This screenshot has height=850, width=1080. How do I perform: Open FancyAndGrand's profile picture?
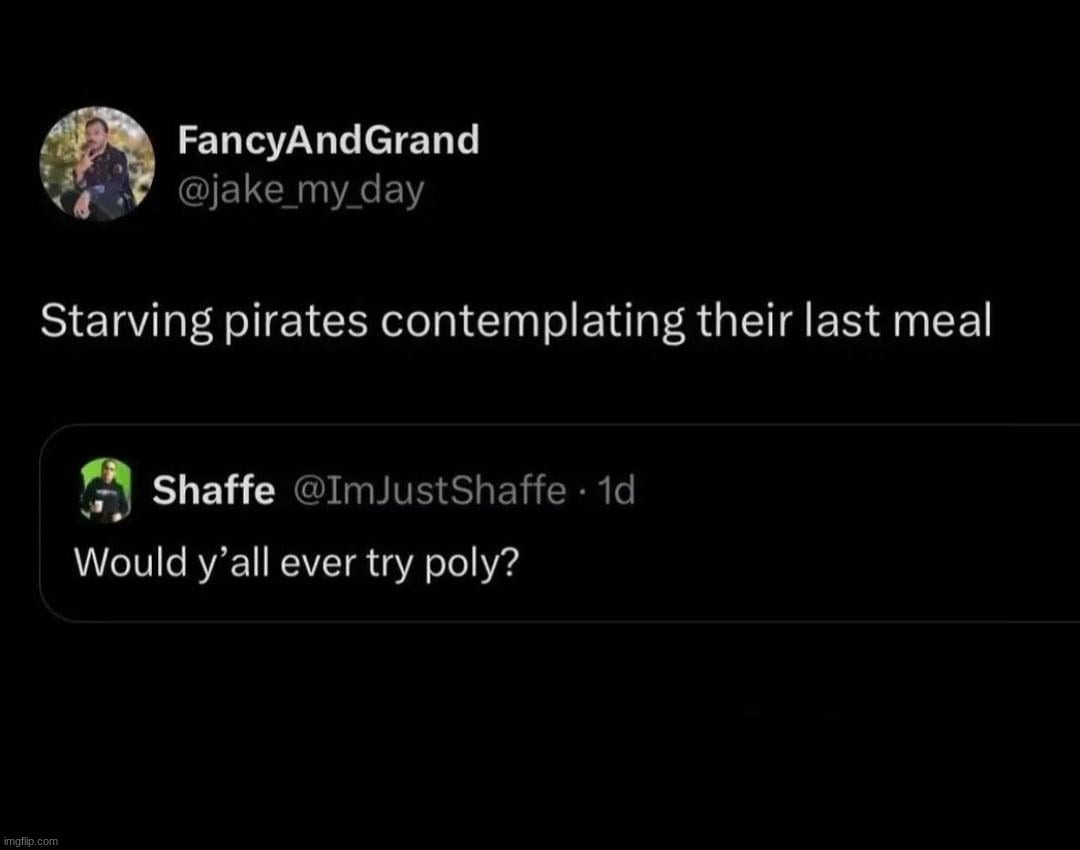pos(97,163)
